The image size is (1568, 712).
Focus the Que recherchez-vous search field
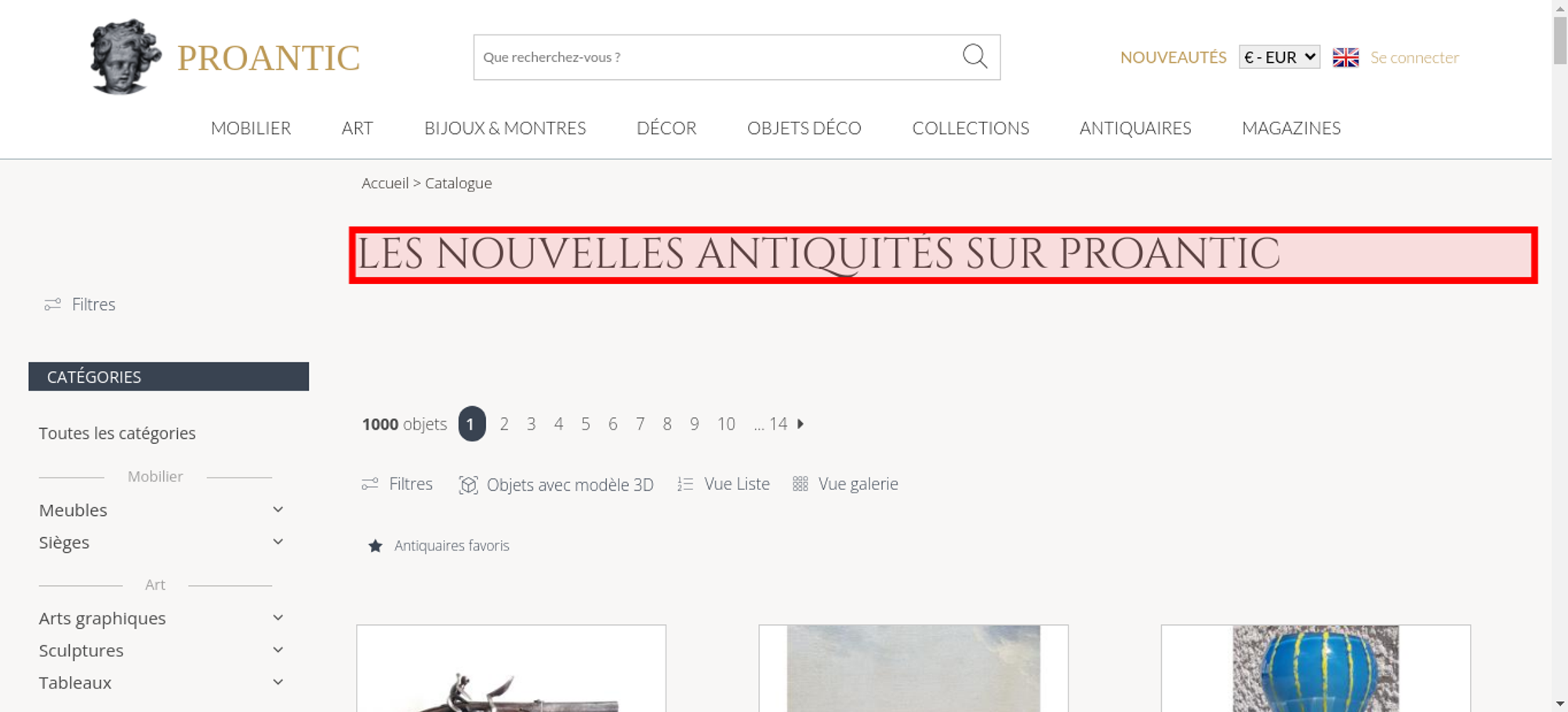click(x=715, y=57)
